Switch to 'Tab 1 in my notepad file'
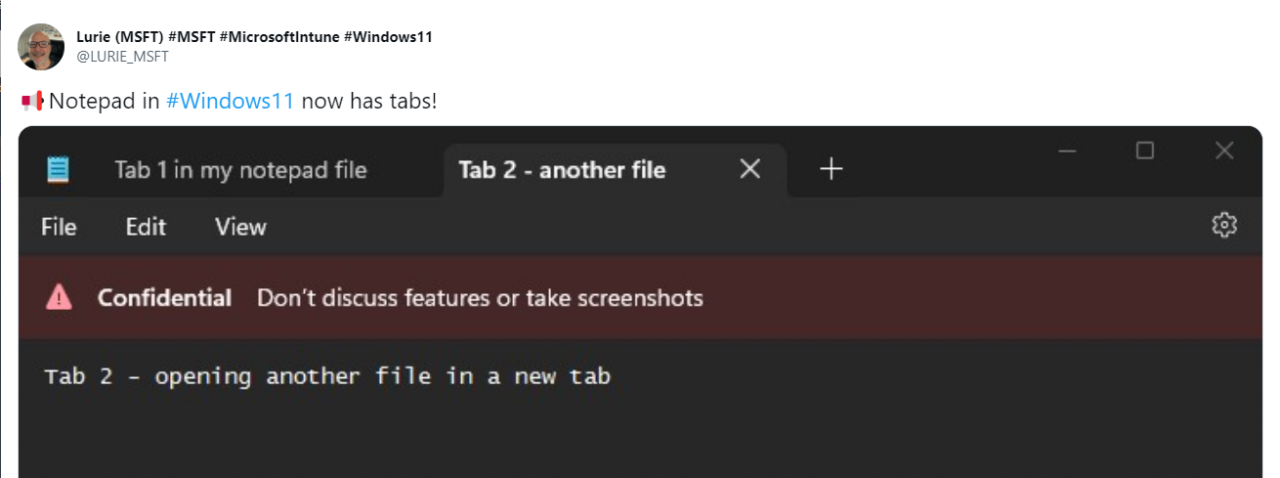 click(x=241, y=170)
